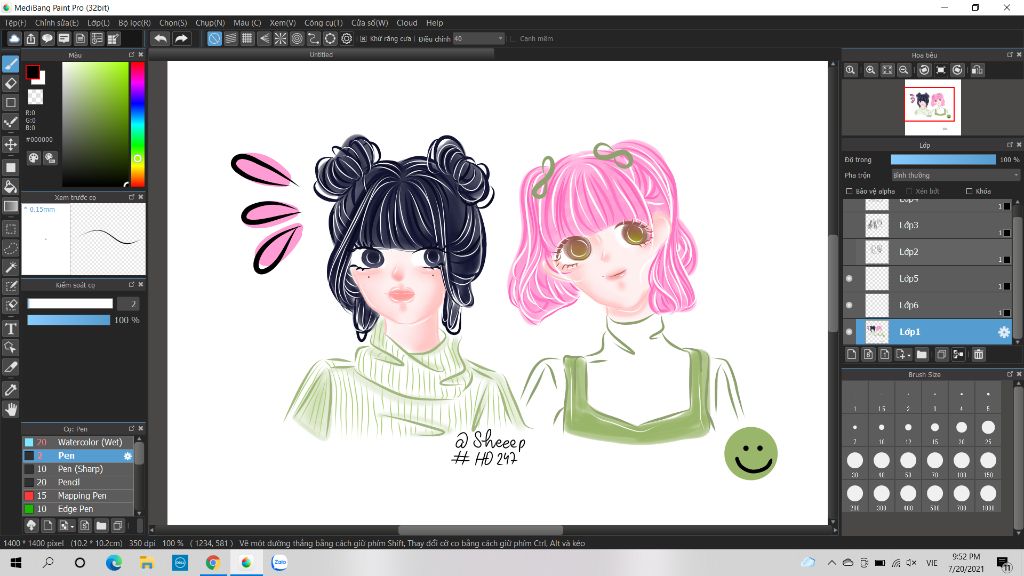Open the Lớp(L) menu

click(x=99, y=22)
